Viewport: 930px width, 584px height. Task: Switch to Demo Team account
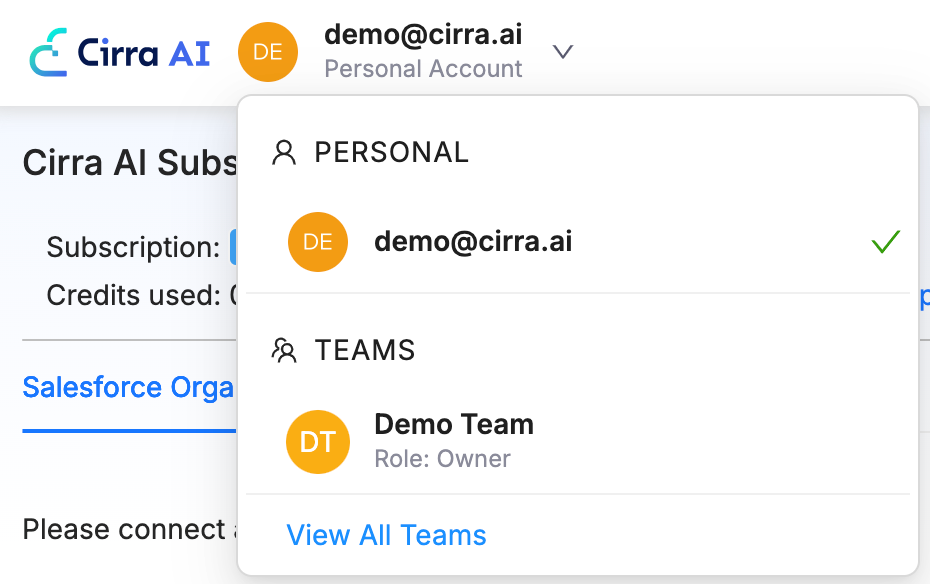454,425
